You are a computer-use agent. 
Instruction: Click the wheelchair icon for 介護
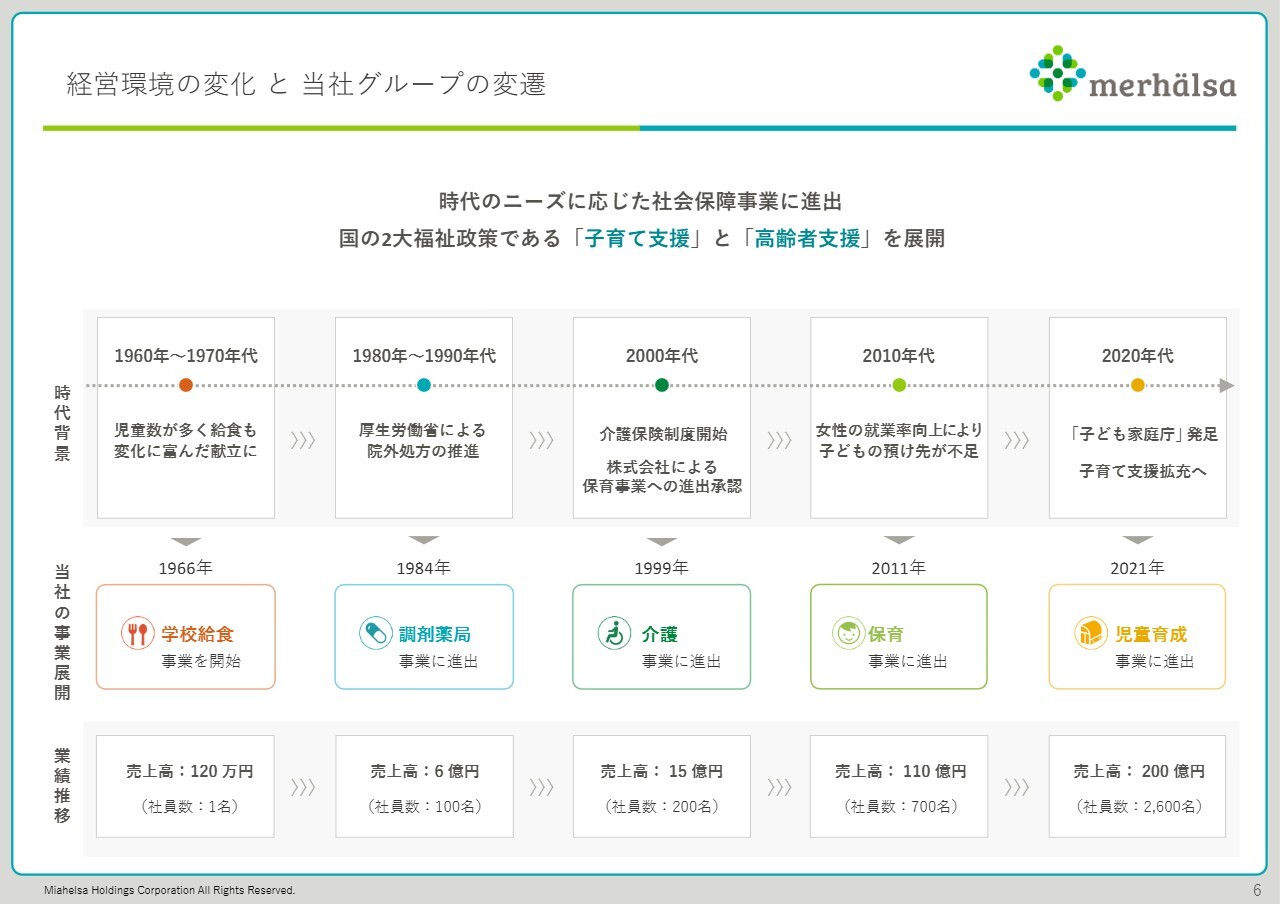click(x=614, y=633)
